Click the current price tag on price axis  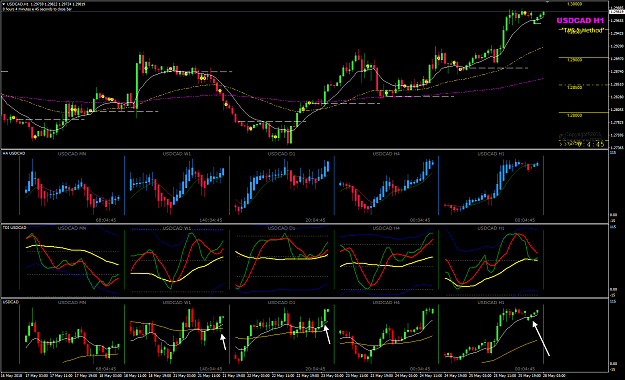617,12
